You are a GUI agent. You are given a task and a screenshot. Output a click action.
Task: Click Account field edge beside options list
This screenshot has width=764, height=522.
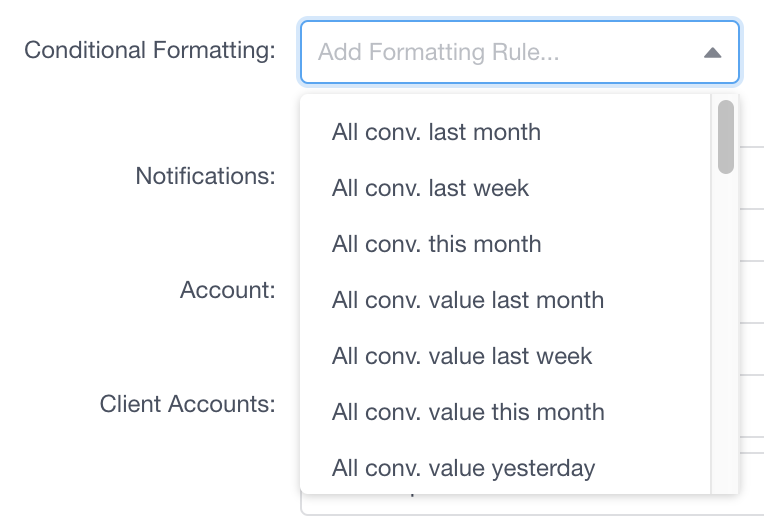752,292
